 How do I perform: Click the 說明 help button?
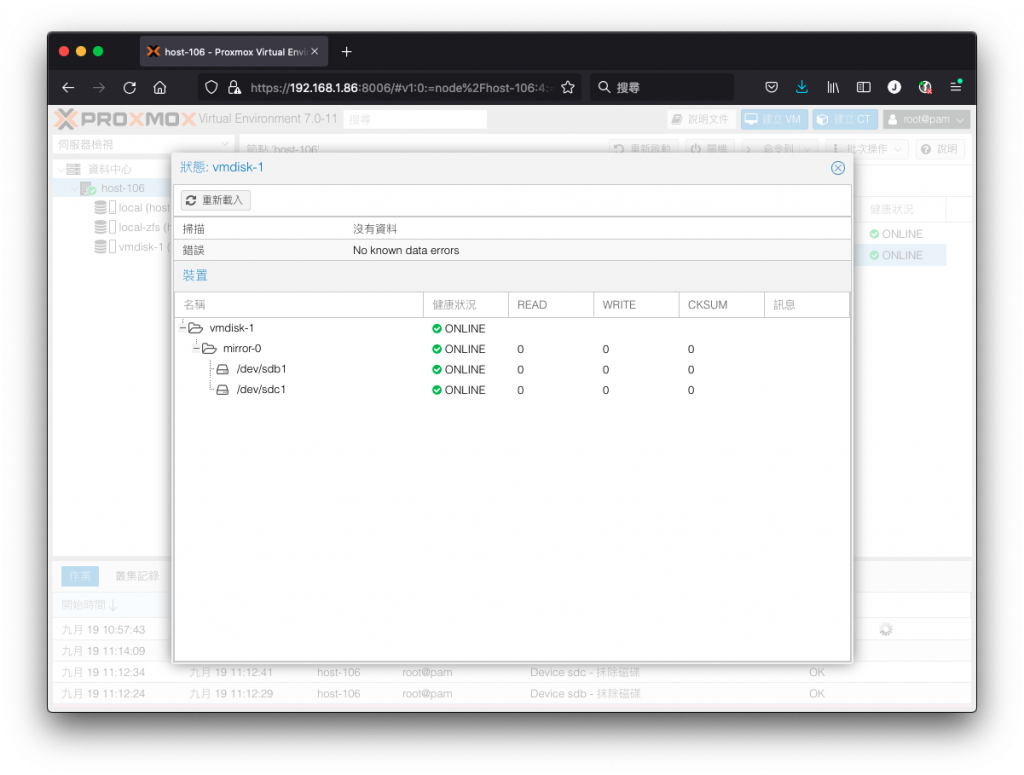pyautogui.click(x=940, y=149)
